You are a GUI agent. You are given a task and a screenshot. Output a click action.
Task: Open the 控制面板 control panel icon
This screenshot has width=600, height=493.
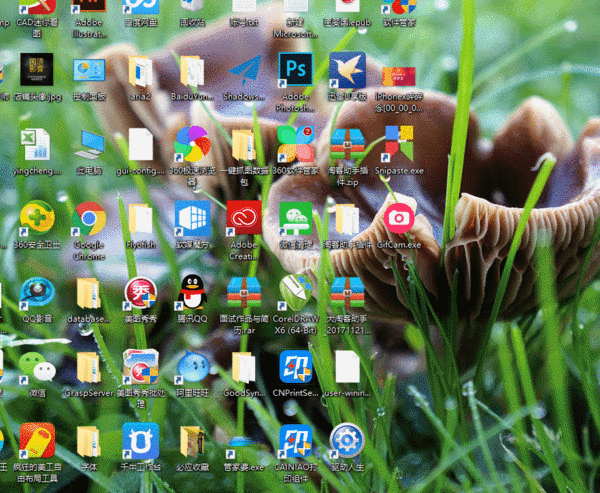point(89,70)
